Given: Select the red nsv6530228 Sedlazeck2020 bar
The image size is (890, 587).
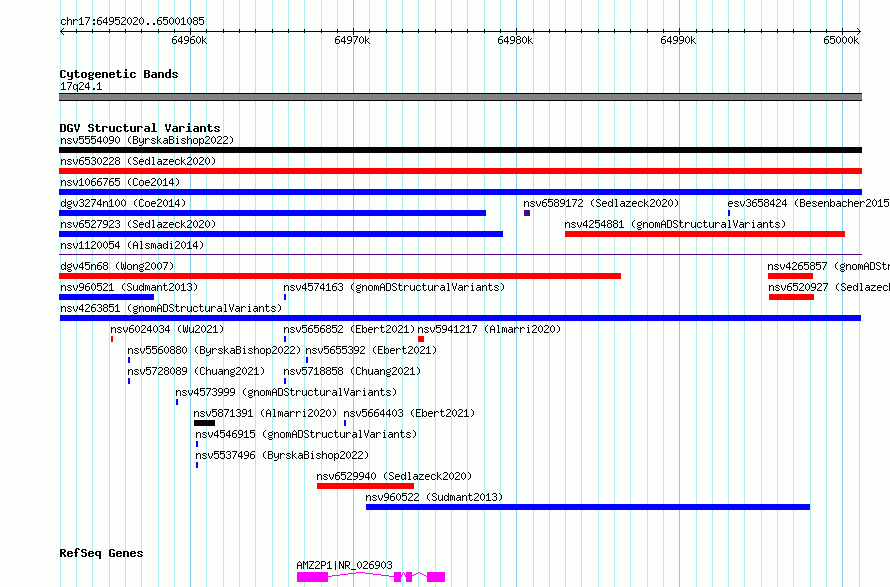Looking at the screenshot, I should pyautogui.click(x=460, y=171).
